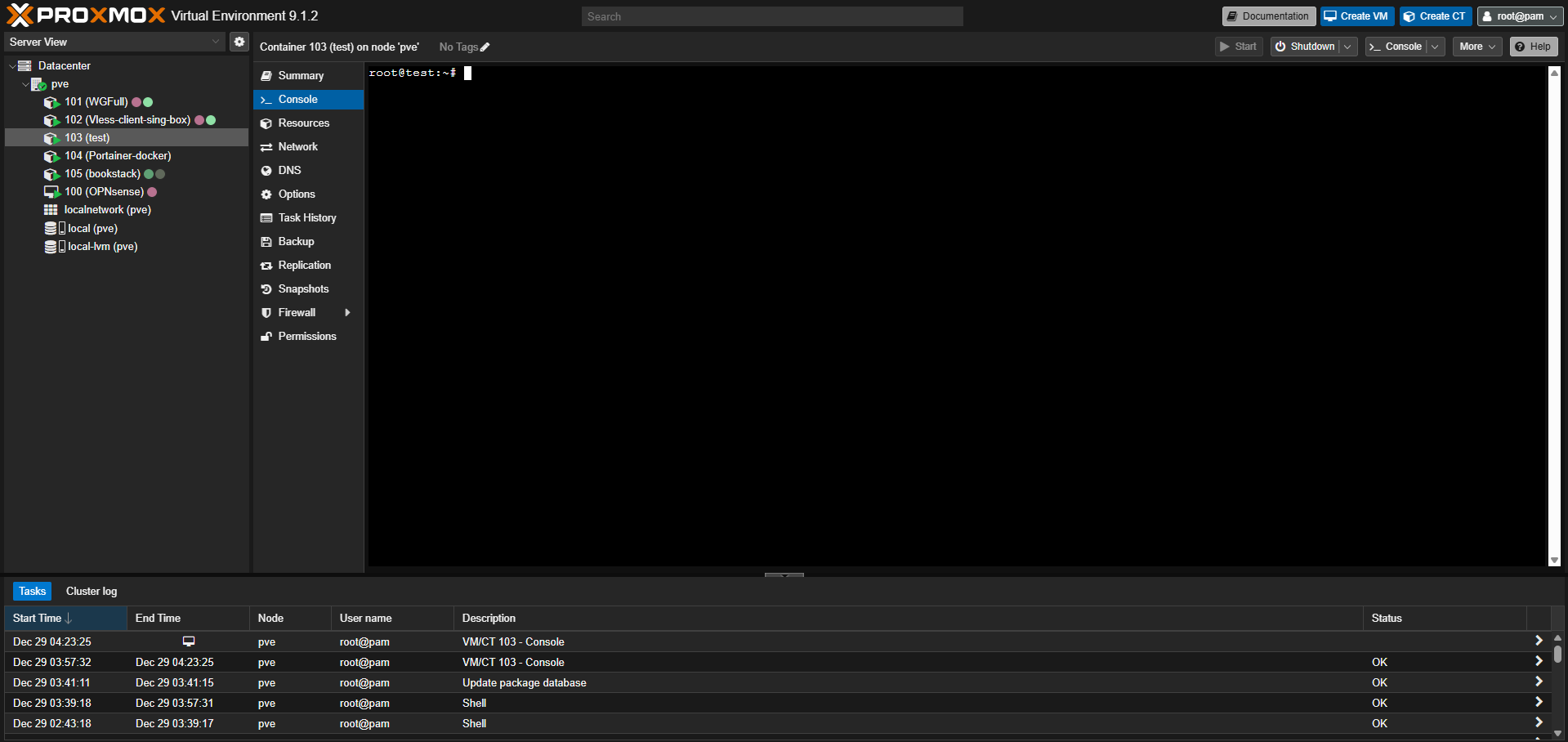Click the Help button
Screen dimensions: 1568x742
1534,47
